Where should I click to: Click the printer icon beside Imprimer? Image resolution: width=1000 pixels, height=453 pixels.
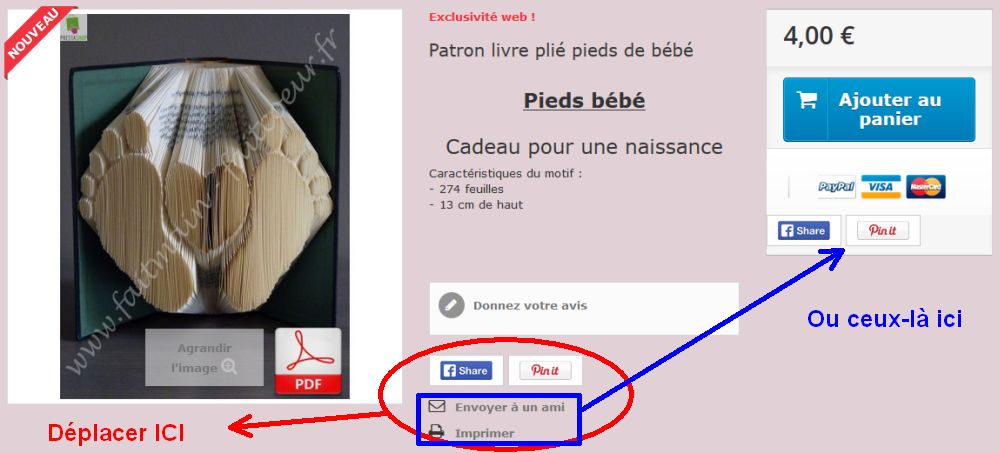pos(437,433)
